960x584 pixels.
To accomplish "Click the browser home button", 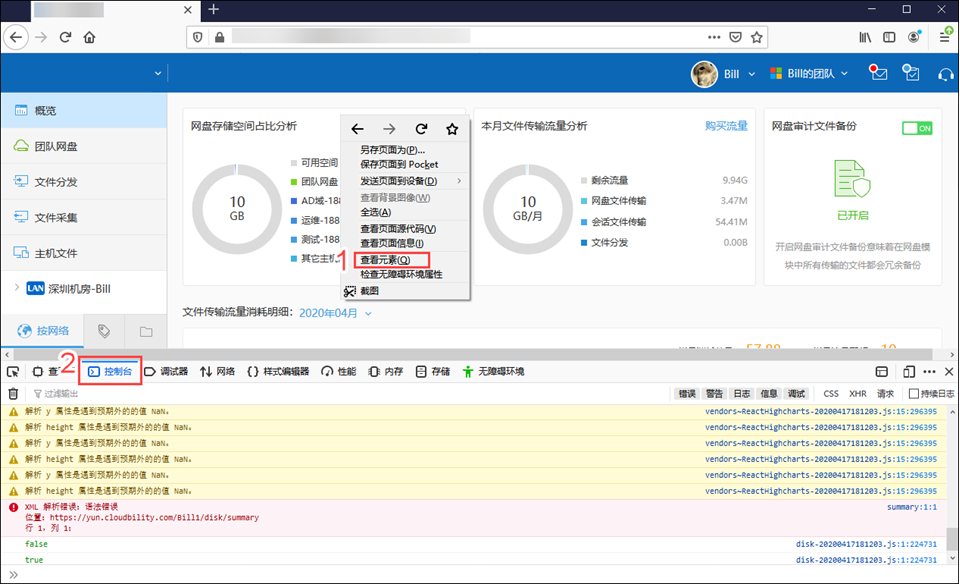I will (x=90, y=37).
